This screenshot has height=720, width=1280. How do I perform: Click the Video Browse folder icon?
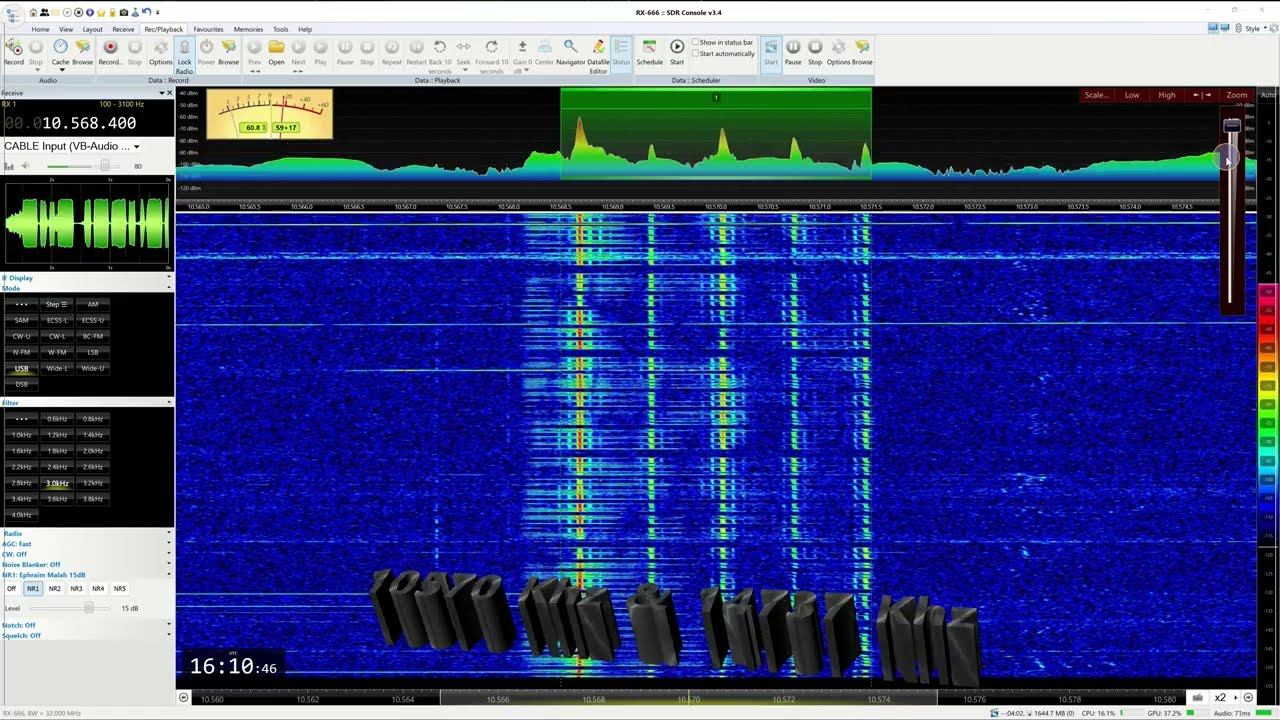coord(862,47)
